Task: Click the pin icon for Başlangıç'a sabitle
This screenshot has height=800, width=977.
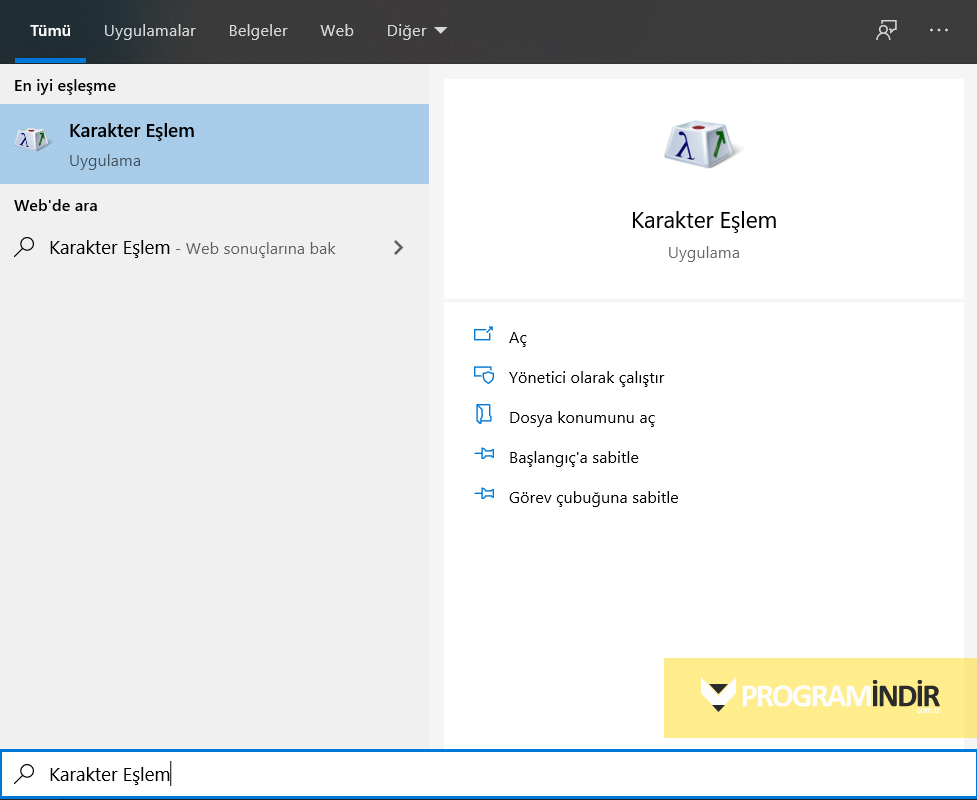Action: (484, 454)
